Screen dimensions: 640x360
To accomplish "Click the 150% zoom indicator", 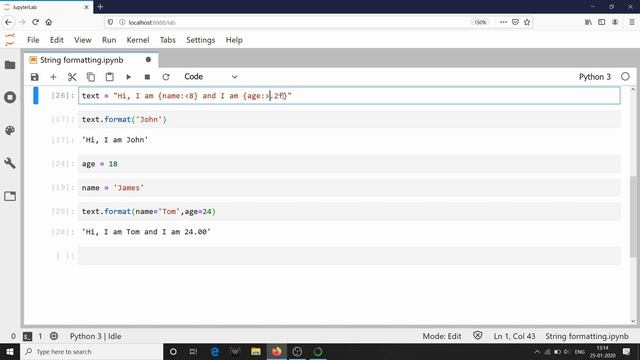I will [480, 22].
